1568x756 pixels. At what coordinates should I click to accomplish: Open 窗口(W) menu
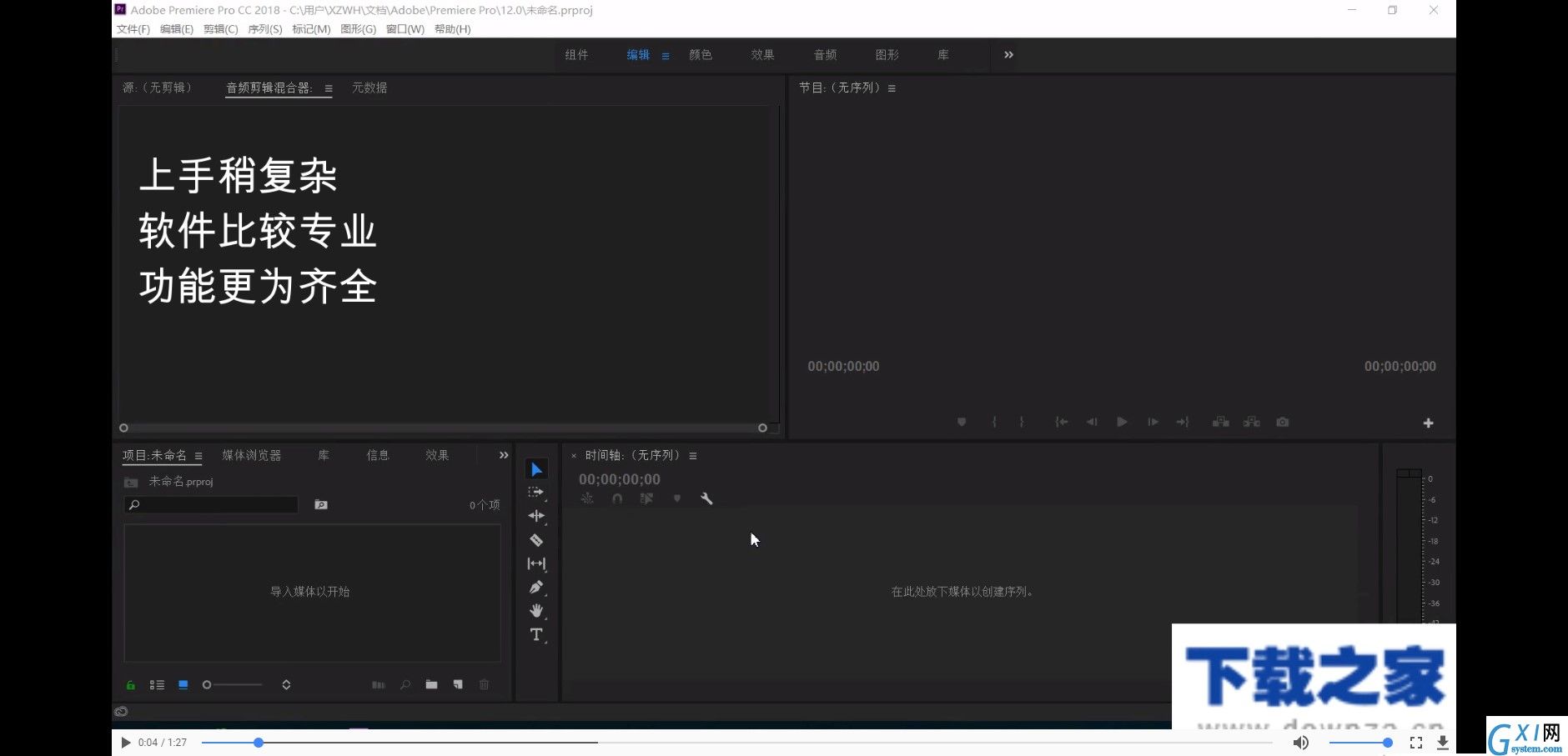point(405,29)
